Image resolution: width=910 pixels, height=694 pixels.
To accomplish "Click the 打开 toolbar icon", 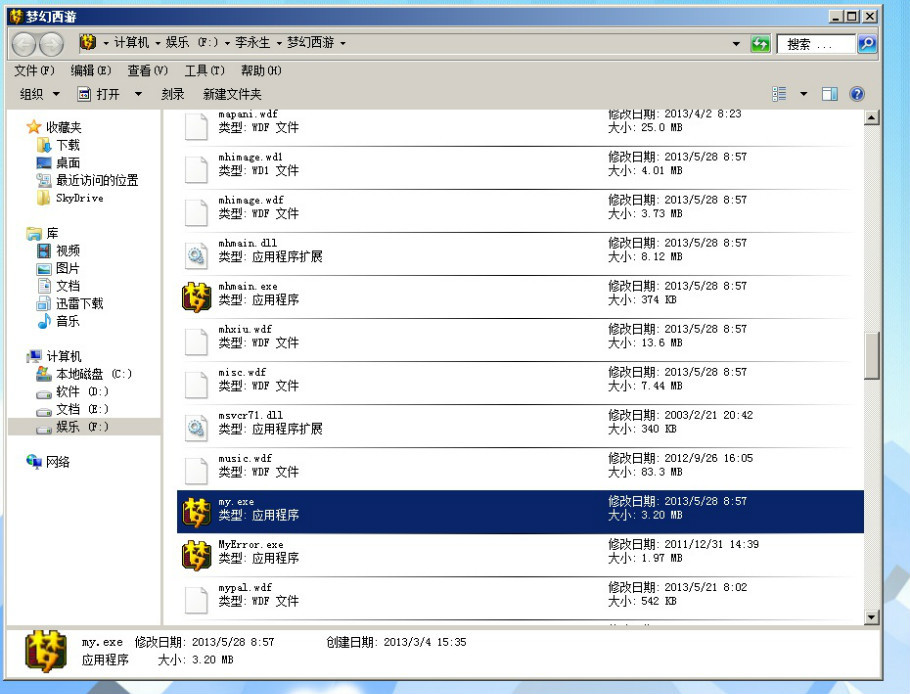I will [84, 94].
